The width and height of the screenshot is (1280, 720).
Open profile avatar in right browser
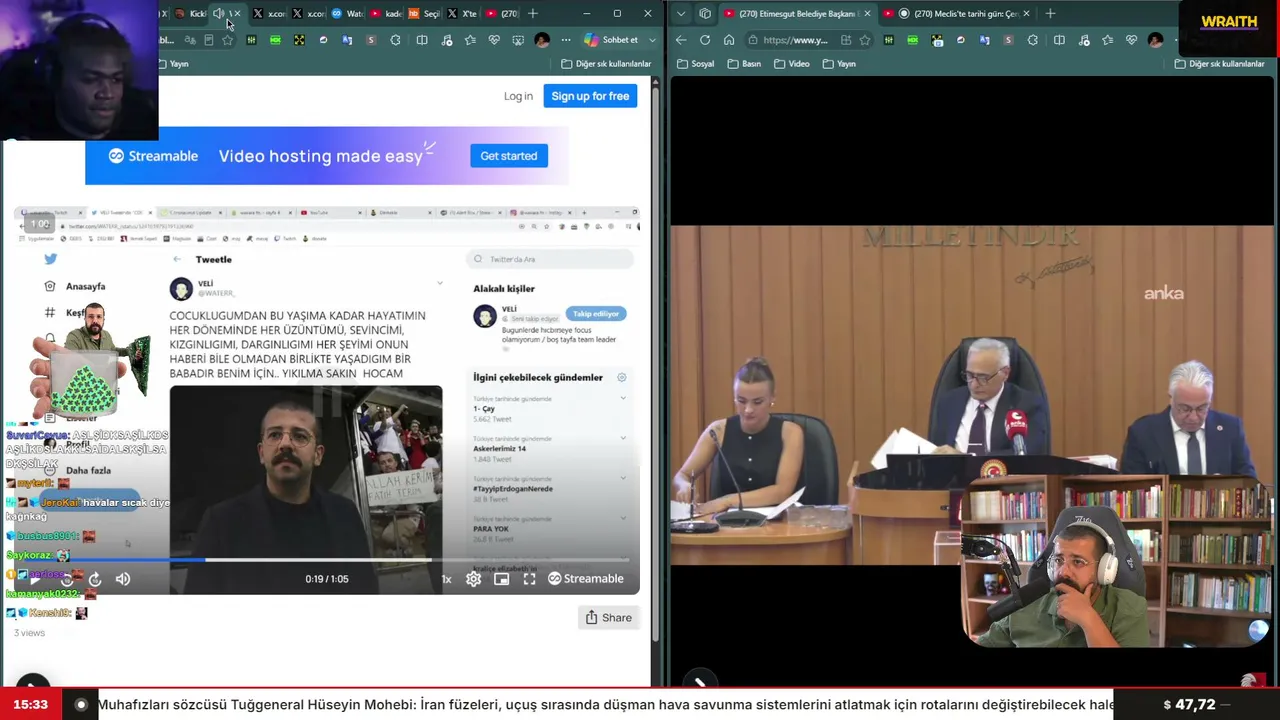pos(1156,40)
